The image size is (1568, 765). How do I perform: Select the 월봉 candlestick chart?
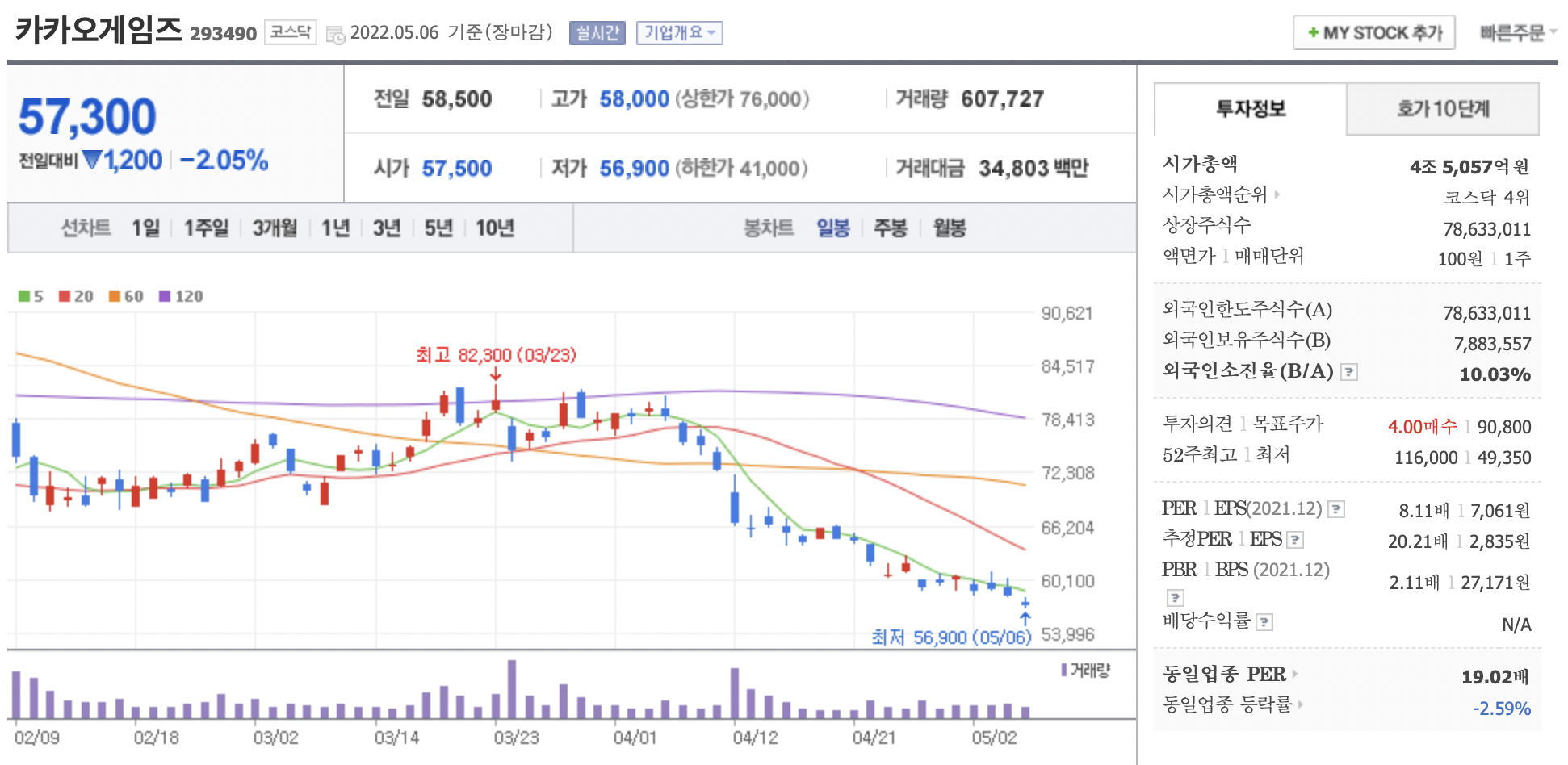click(x=950, y=228)
